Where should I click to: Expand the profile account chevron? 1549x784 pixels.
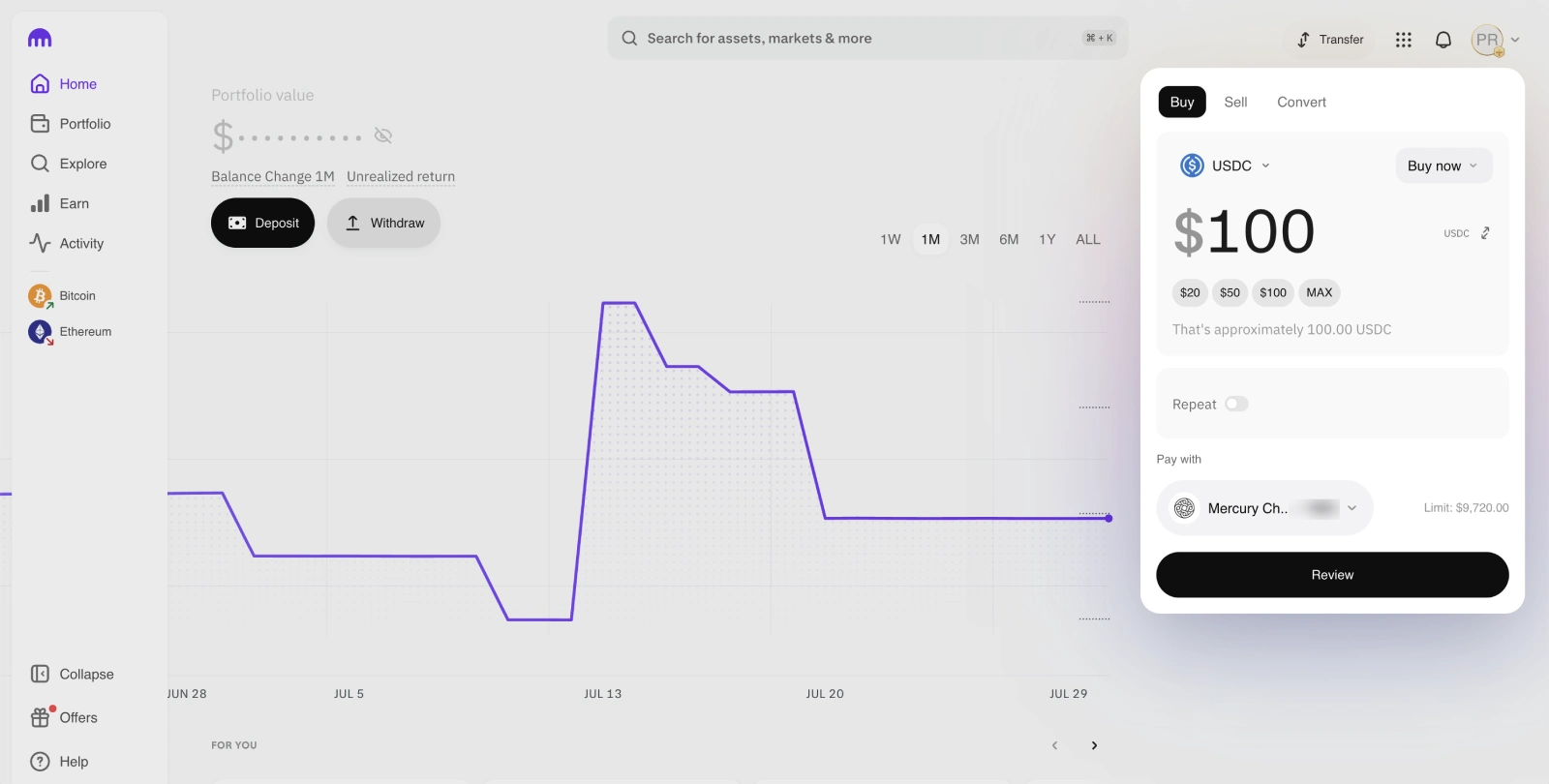pos(1515,40)
